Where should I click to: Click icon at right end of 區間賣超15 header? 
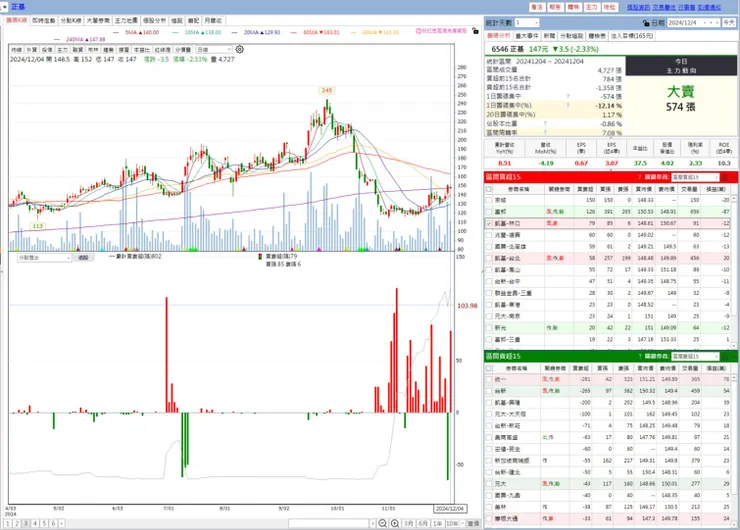click(725, 356)
